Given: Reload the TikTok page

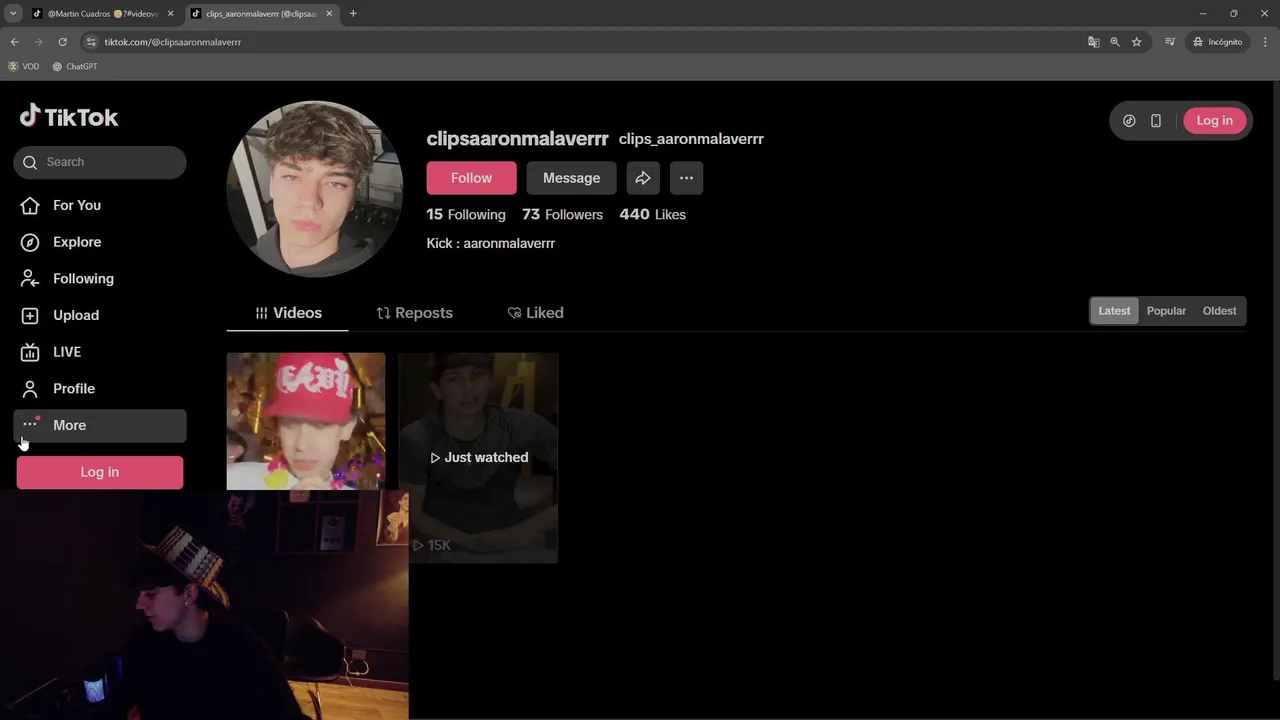Looking at the screenshot, I should coord(62,42).
